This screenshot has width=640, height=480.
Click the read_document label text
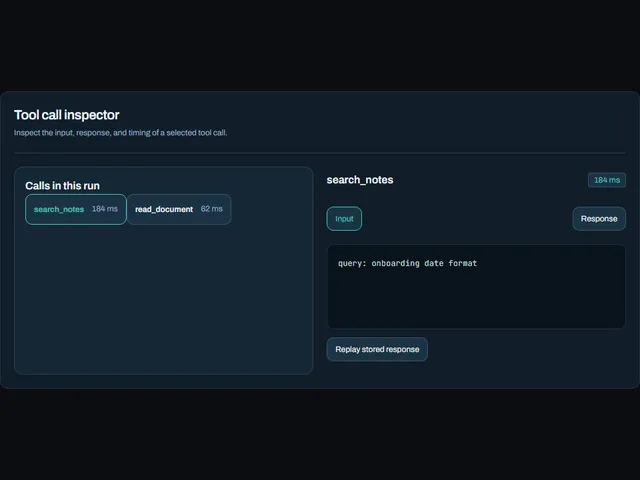click(x=164, y=209)
